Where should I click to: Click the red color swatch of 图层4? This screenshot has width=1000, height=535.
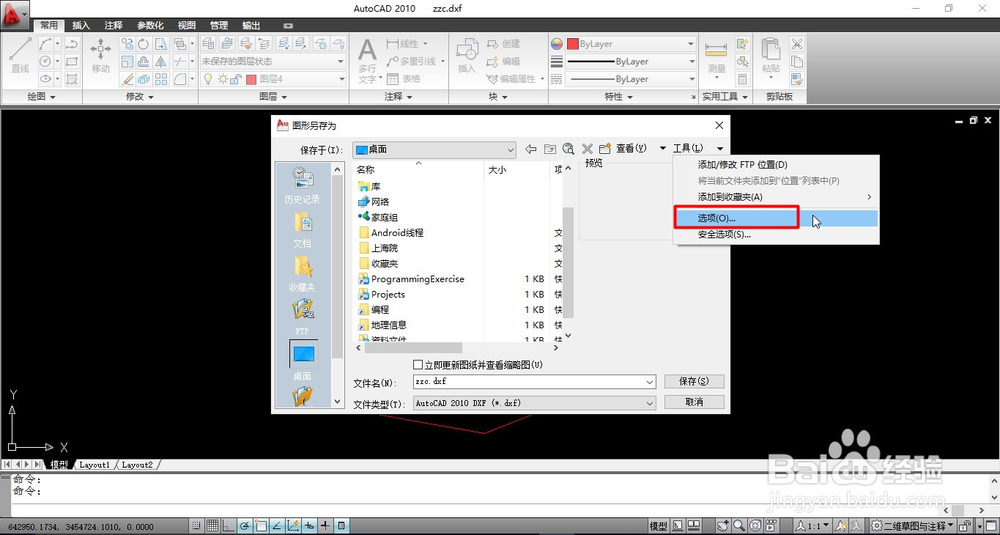click(251, 80)
